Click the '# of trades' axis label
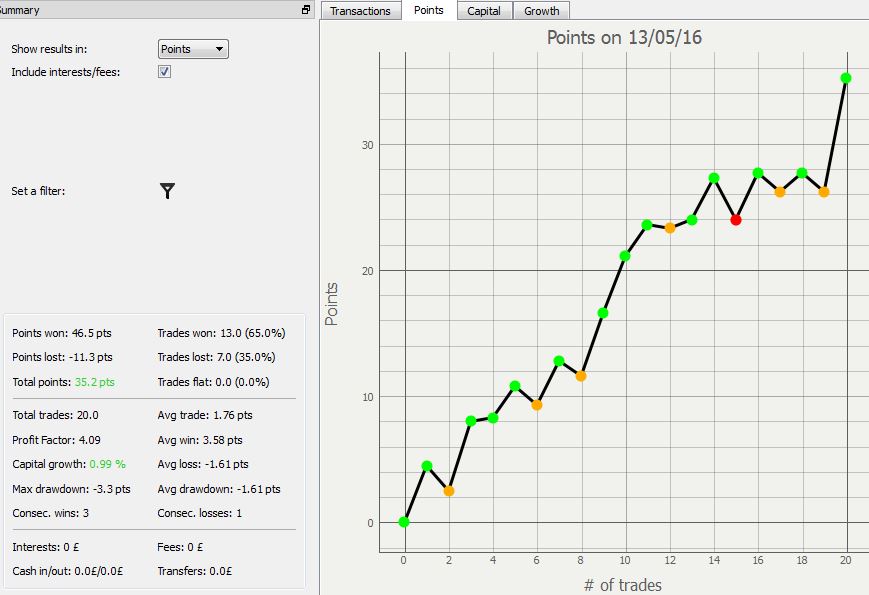This screenshot has width=869, height=595. [623, 585]
